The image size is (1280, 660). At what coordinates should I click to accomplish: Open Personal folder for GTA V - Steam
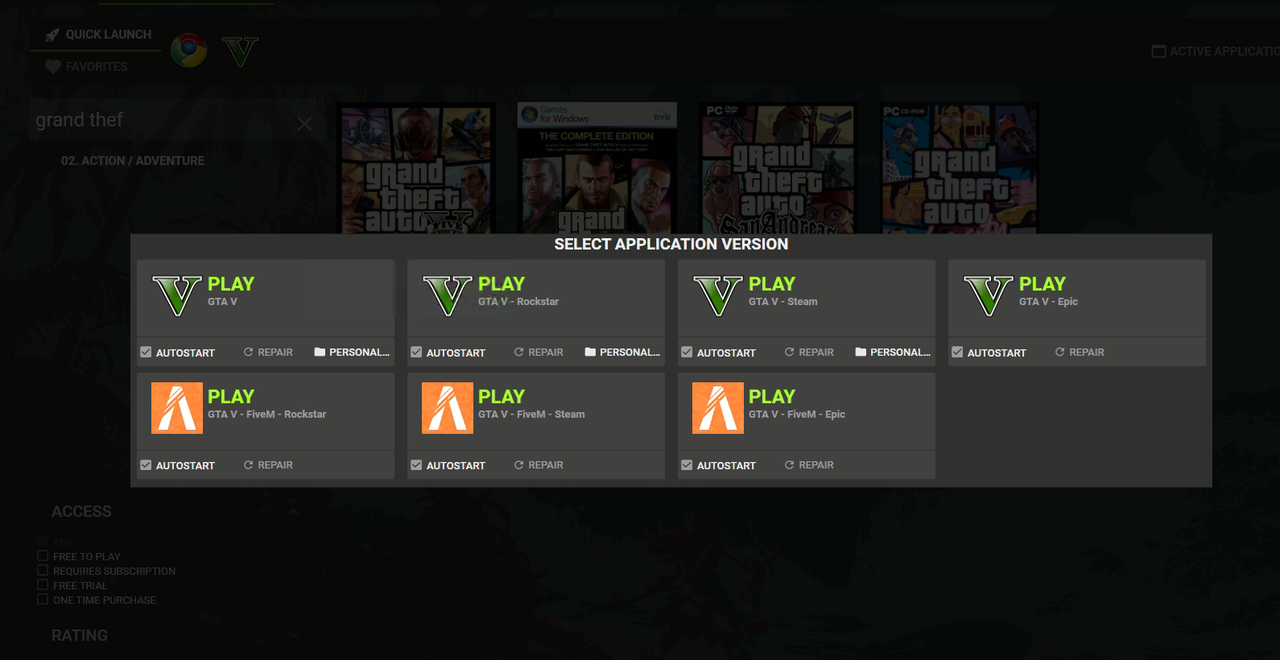893,352
